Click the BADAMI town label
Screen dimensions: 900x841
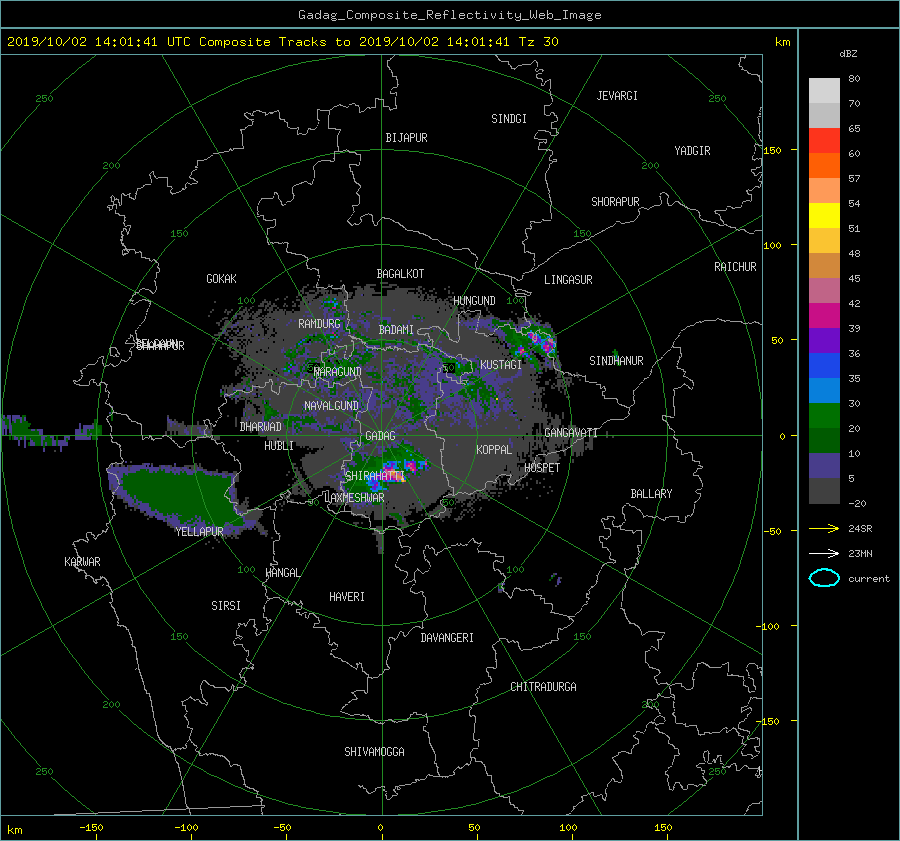click(396, 330)
